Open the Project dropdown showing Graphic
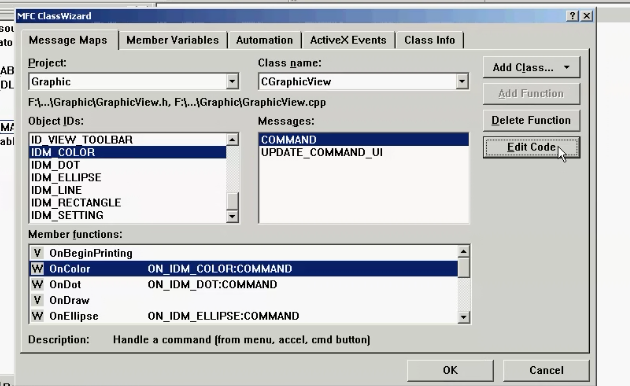 point(232,82)
